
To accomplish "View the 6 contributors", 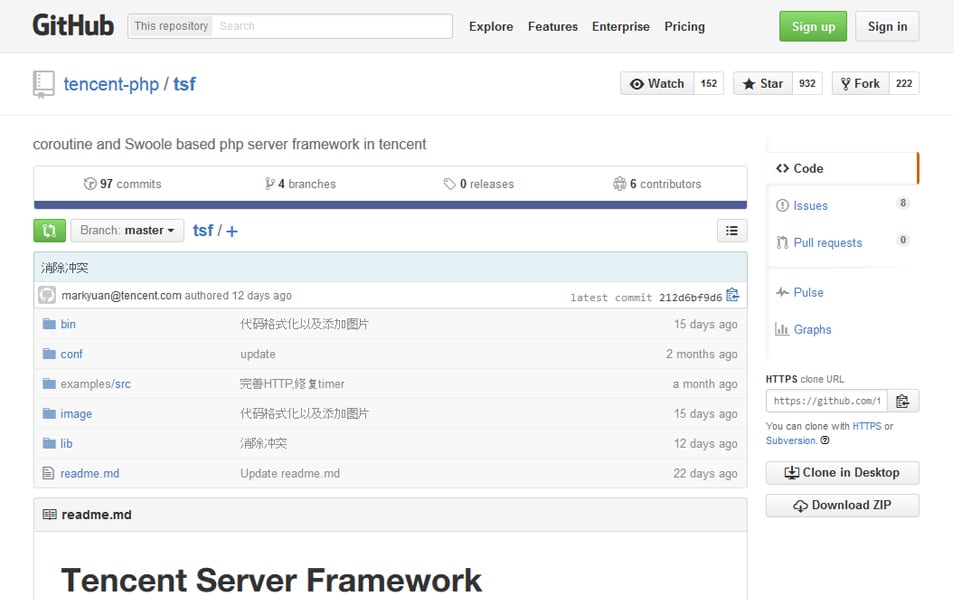I will (x=657, y=184).
